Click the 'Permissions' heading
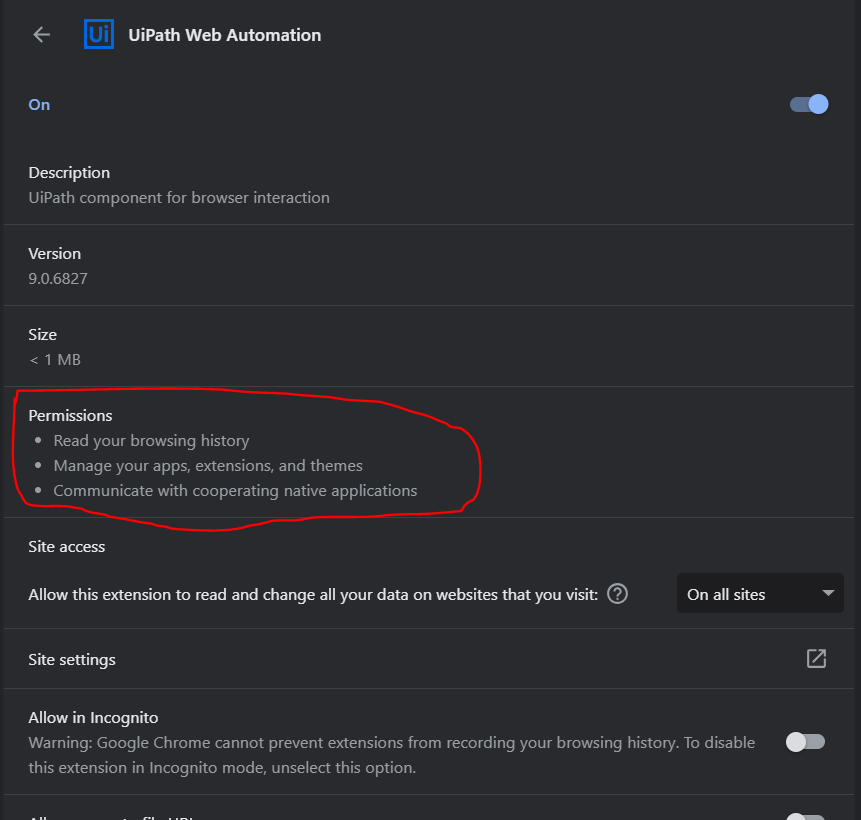 (70, 416)
